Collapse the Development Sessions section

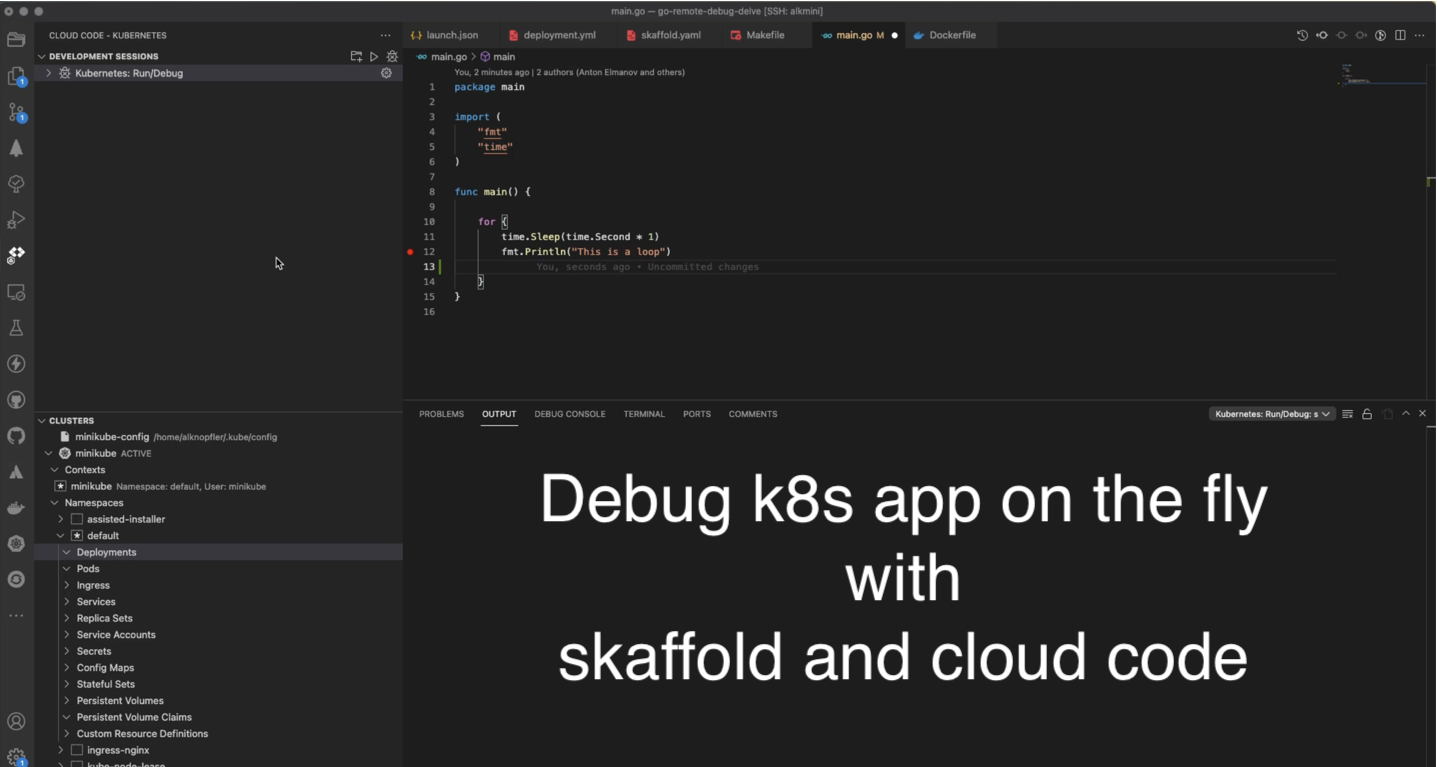point(42,57)
